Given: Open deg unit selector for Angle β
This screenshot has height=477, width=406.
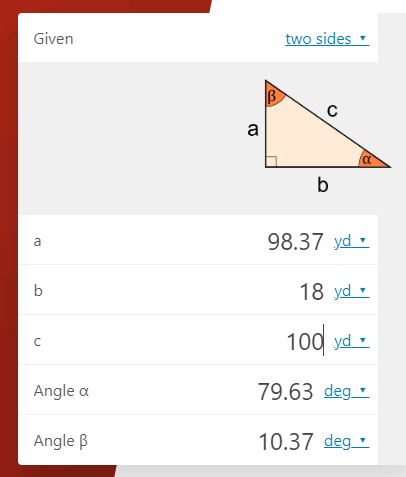Looking at the screenshot, I should pyautogui.click(x=346, y=441).
